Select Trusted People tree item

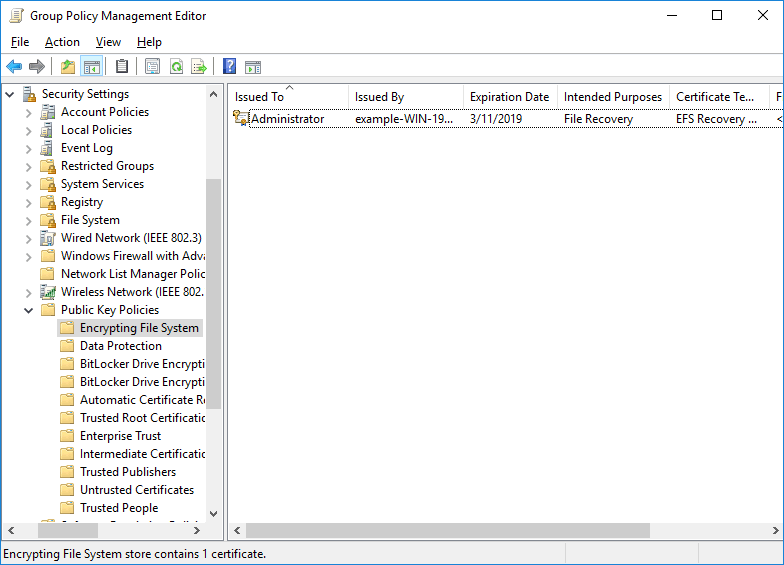point(119,508)
